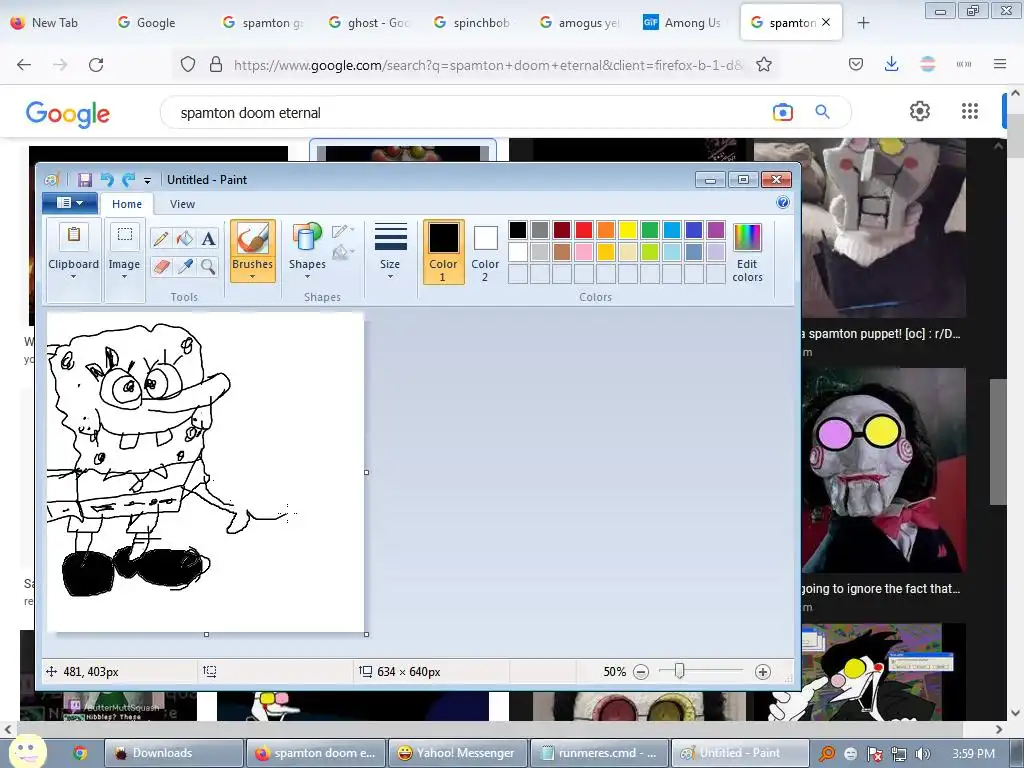Click the volume speaker tray icon
The image size is (1024, 768).
[x=922, y=754]
